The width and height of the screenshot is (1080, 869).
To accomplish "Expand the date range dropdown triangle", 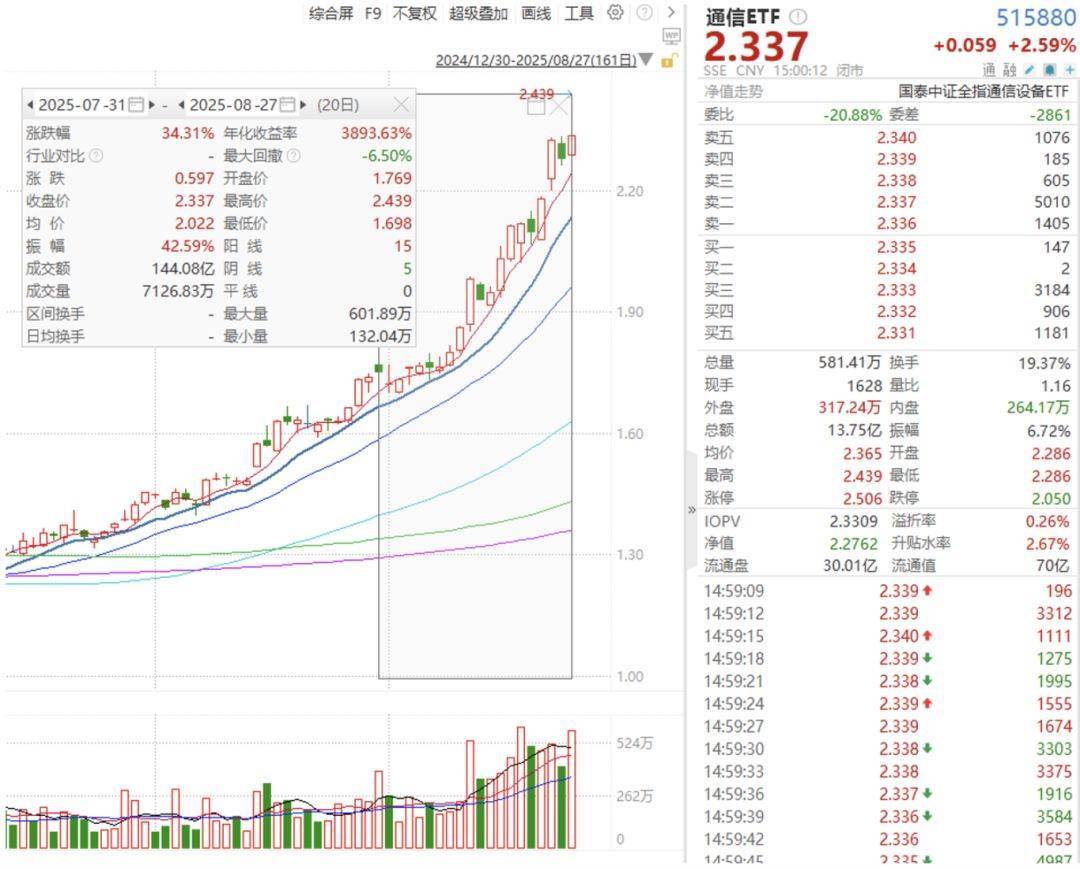I will (x=646, y=61).
